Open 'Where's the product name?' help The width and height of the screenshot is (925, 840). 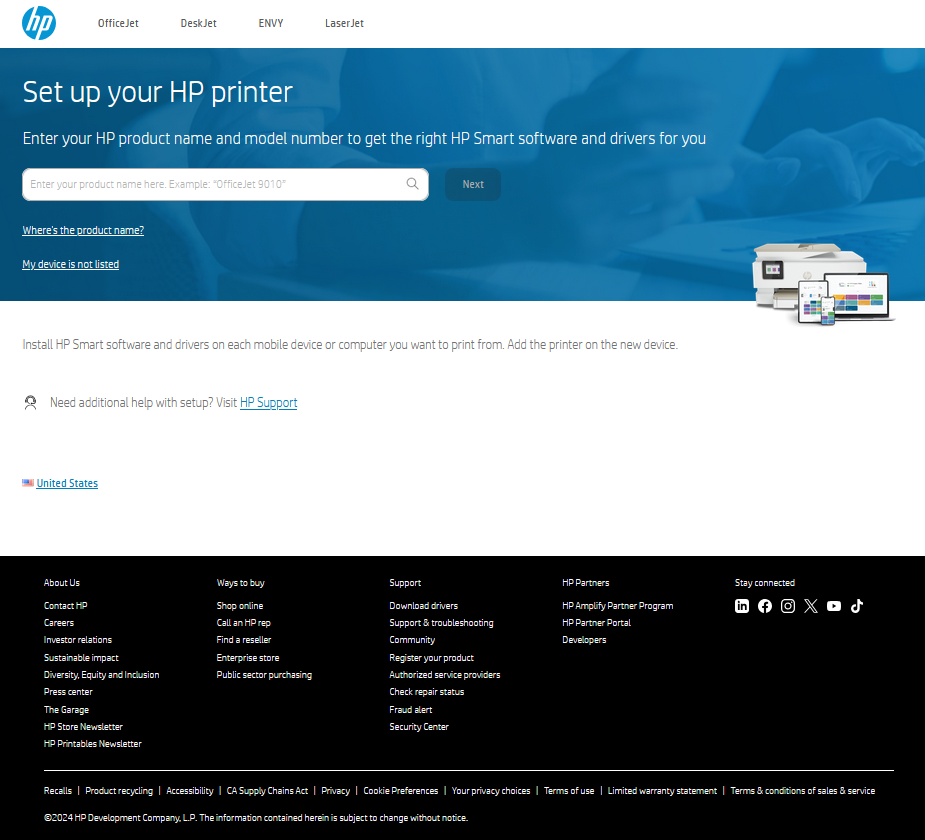83,230
